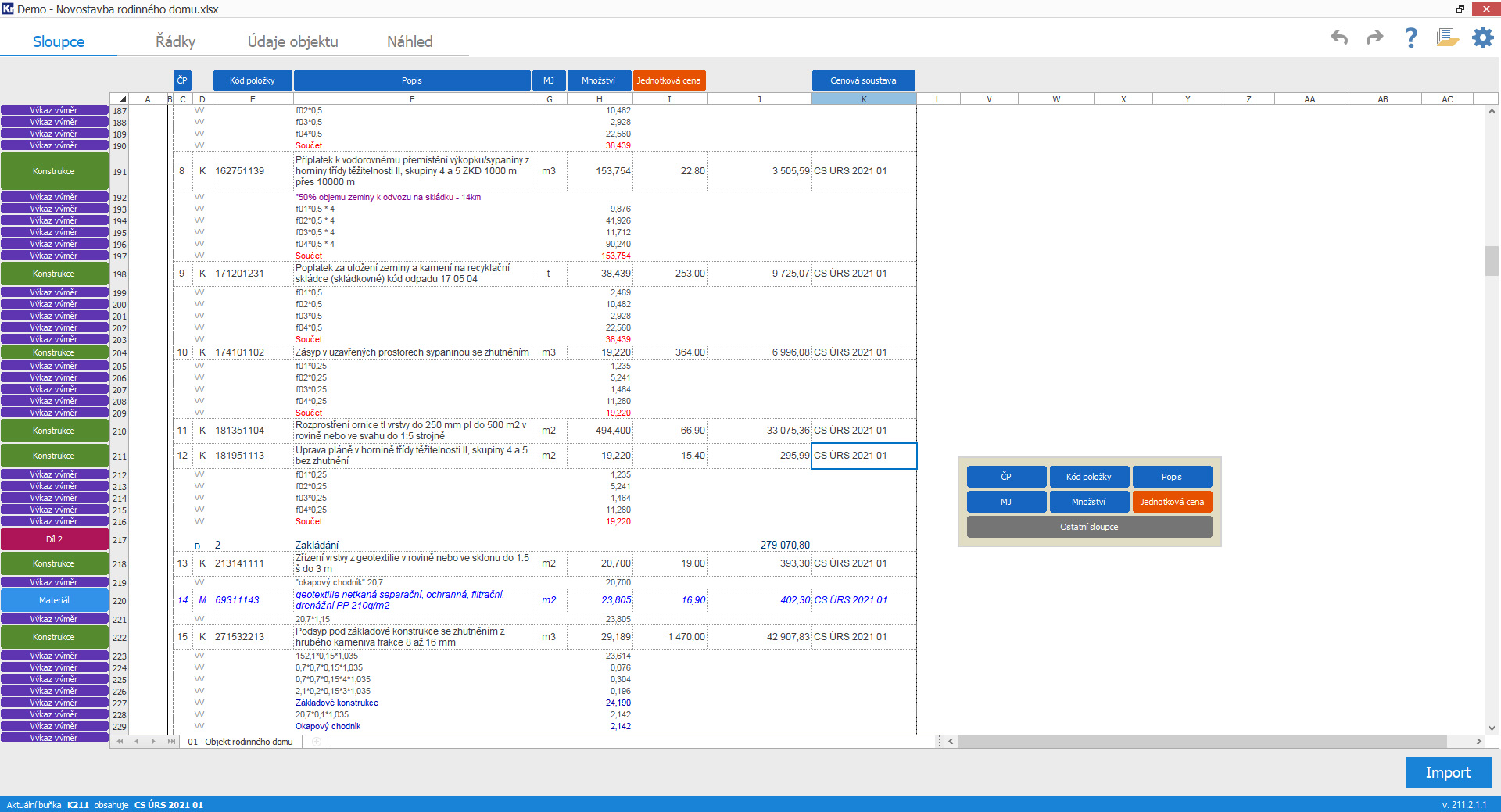Toggle Množství button in the column palette
This screenshot has height=812, width=1501.
[1088, 502]
